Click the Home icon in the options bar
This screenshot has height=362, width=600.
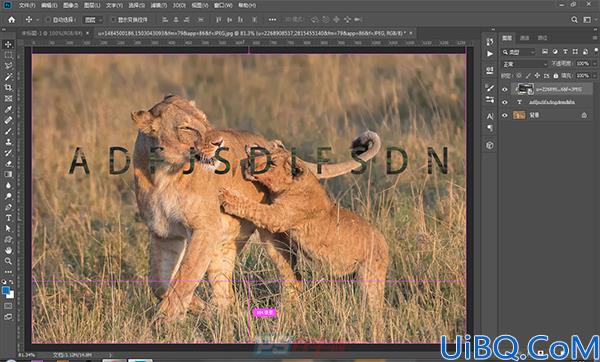[x=11, y=20]
